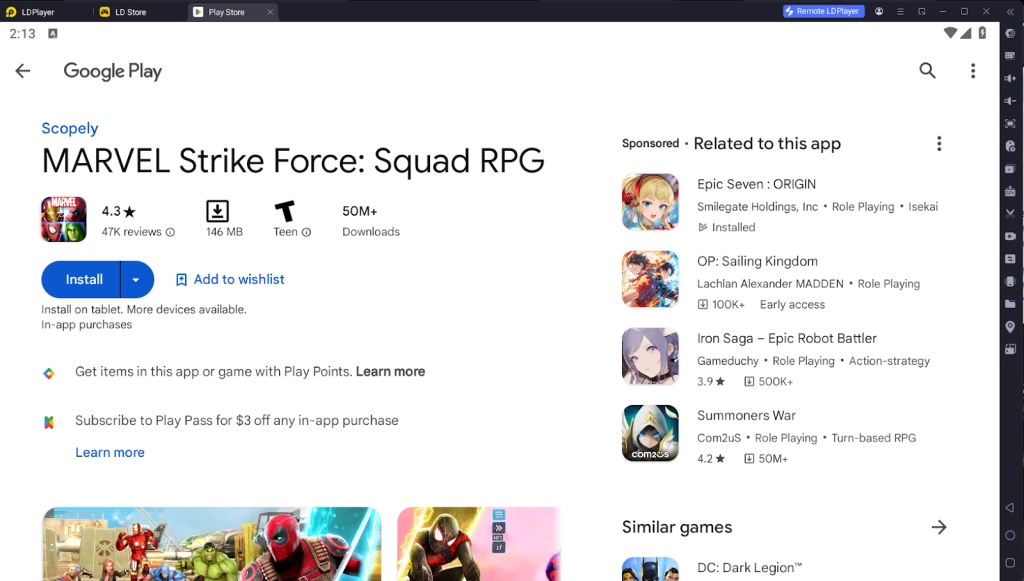1024x581 pixels.
Task: Click the Google Play back arrow
Action: coord(22,70)
